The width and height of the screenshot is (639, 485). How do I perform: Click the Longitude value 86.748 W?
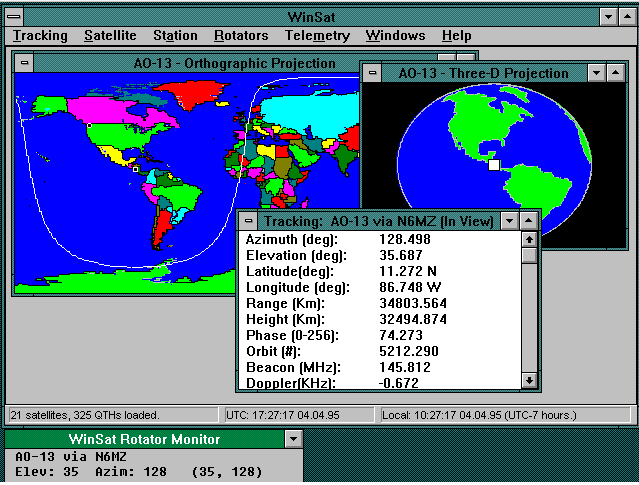[410, 287]
